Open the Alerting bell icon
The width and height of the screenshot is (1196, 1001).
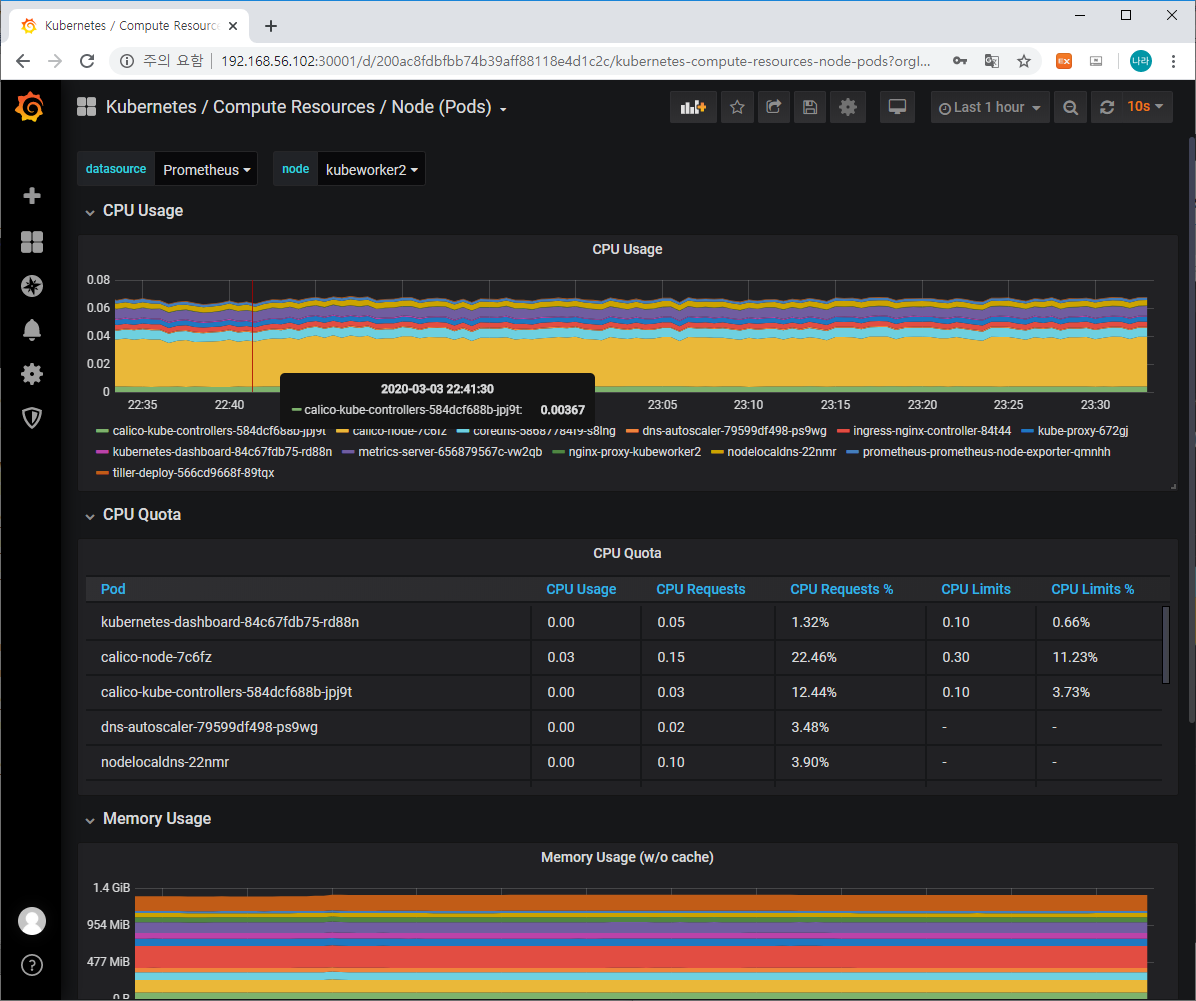click(32, 330)
